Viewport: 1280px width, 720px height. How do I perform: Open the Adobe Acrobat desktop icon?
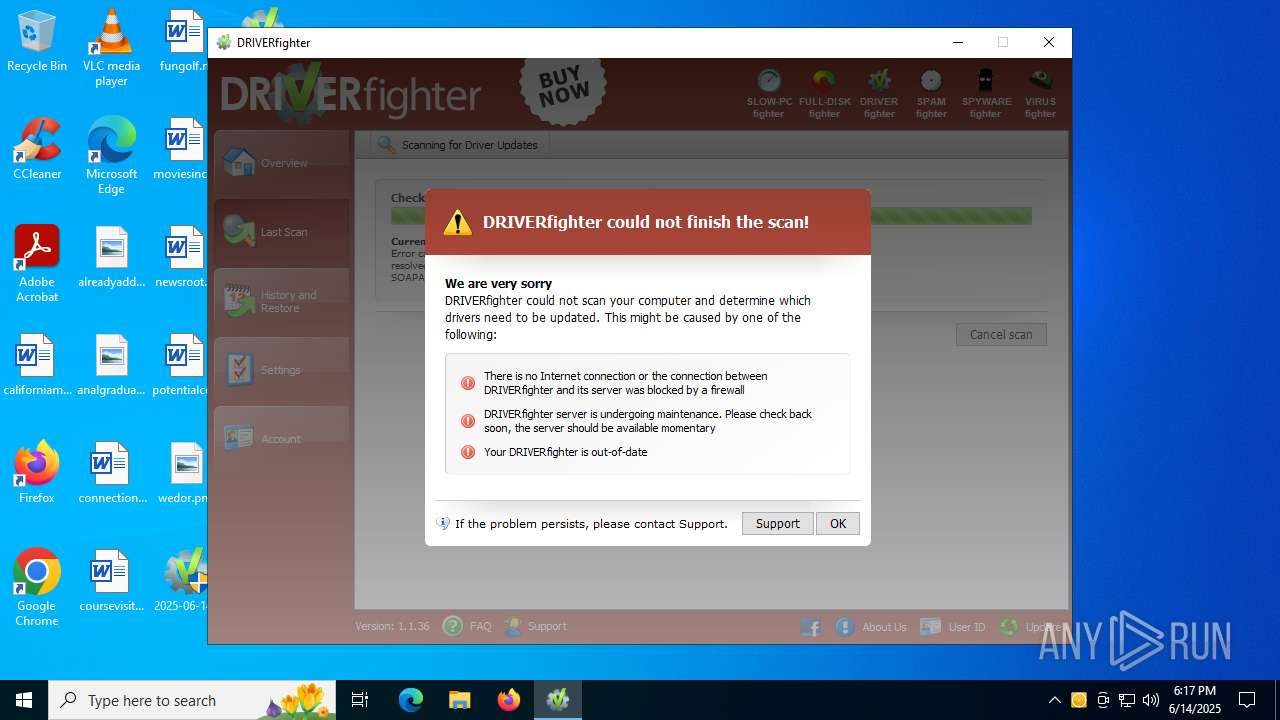point(37,264)
